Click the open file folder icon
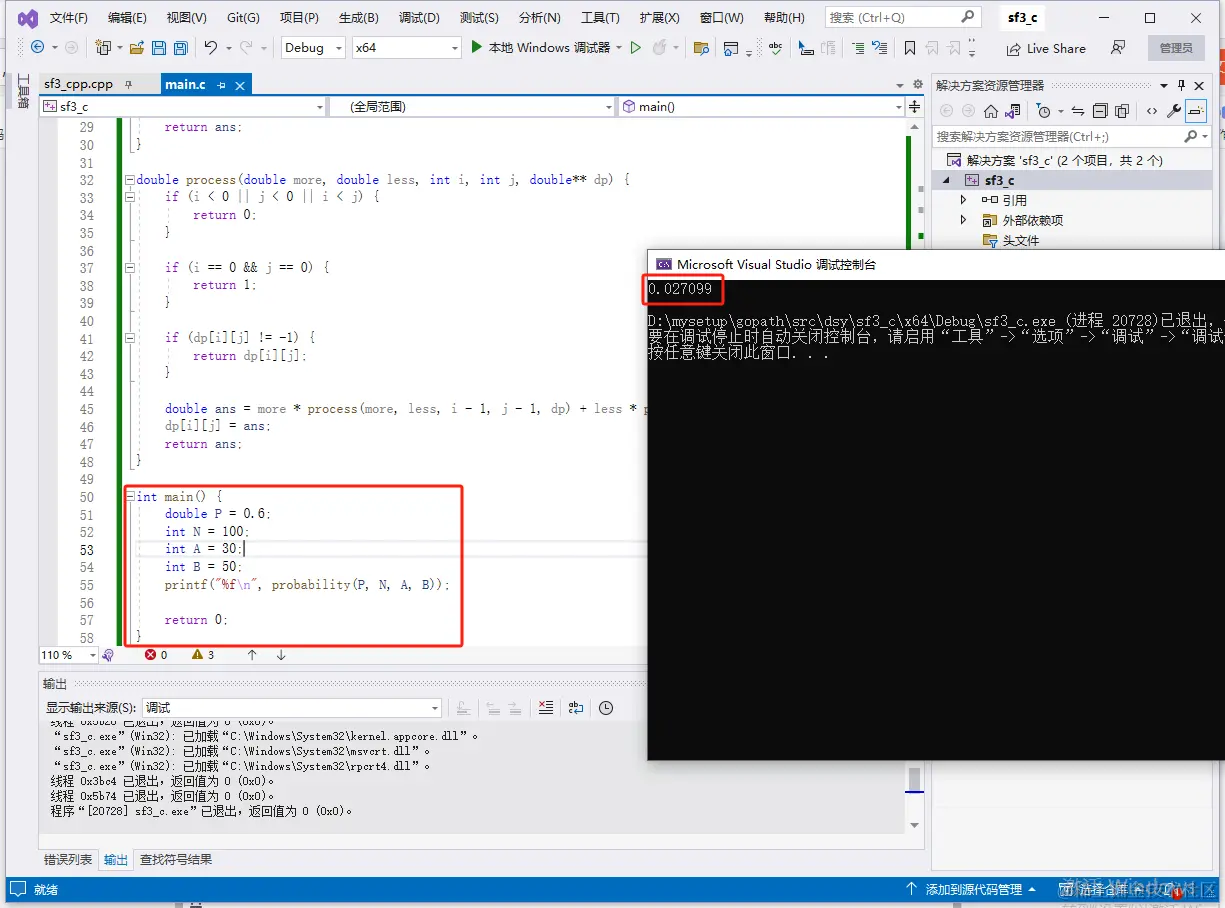This screenshot has height=908, width=1225. 137,47
